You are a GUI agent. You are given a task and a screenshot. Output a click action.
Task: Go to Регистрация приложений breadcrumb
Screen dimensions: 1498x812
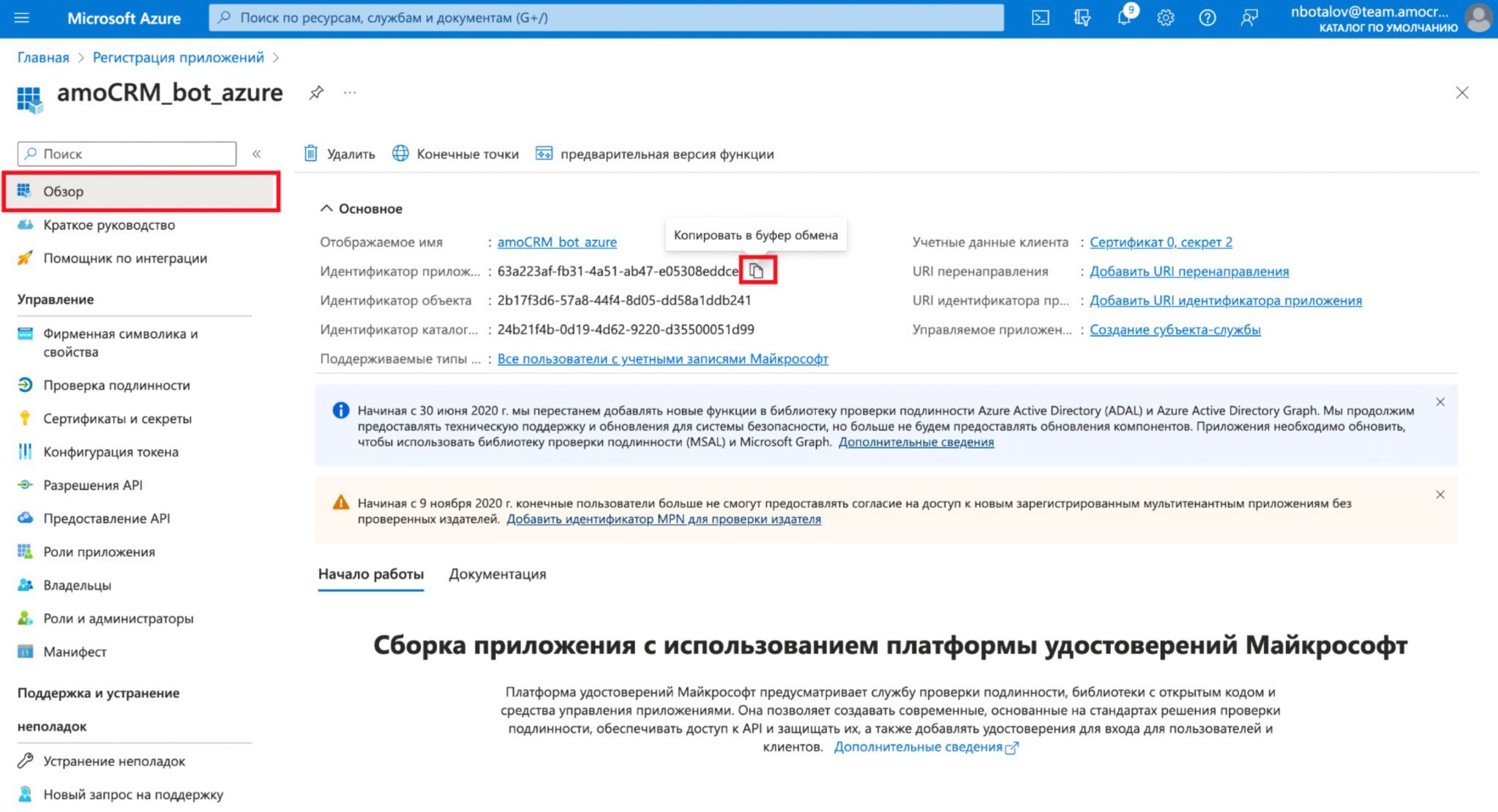coord(178,58)
